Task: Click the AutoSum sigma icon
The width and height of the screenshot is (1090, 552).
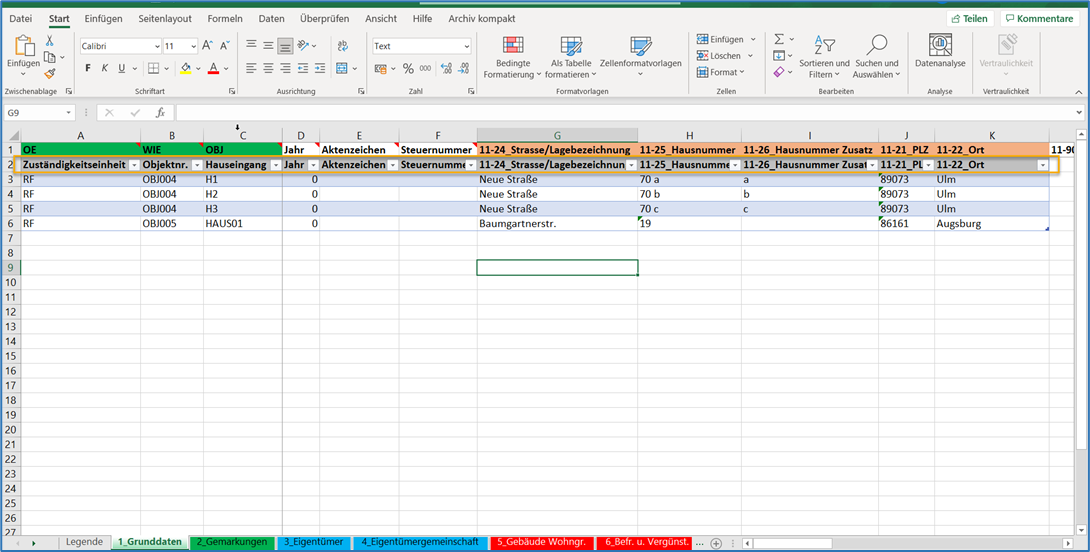Action: (x=778, y=39)
